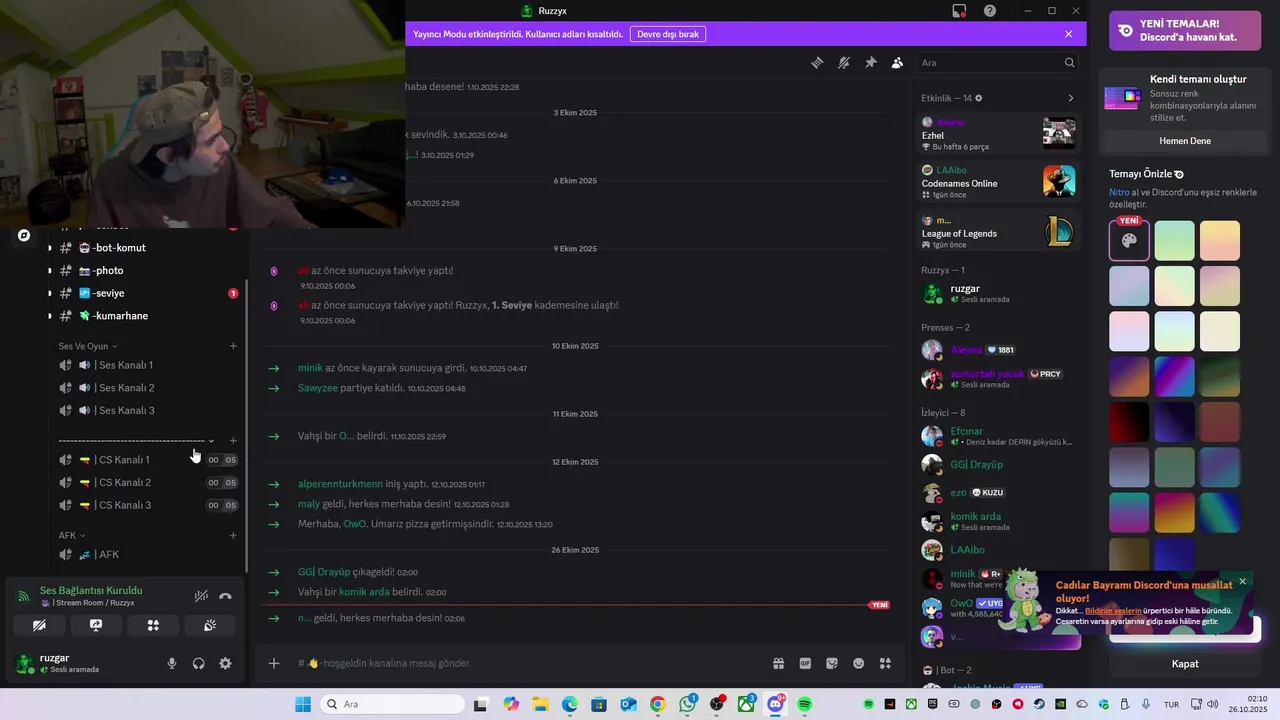The height and width of the screenshot is (720, 1280).
Task: Open member Efcınar in list
Action: click(998, 436)
